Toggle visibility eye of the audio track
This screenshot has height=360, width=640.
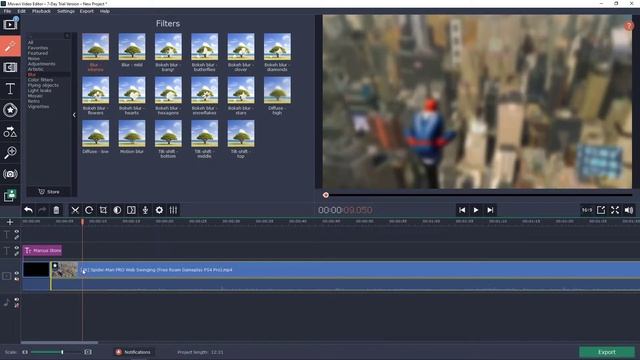pyautogui.click(x=17, y=300)
